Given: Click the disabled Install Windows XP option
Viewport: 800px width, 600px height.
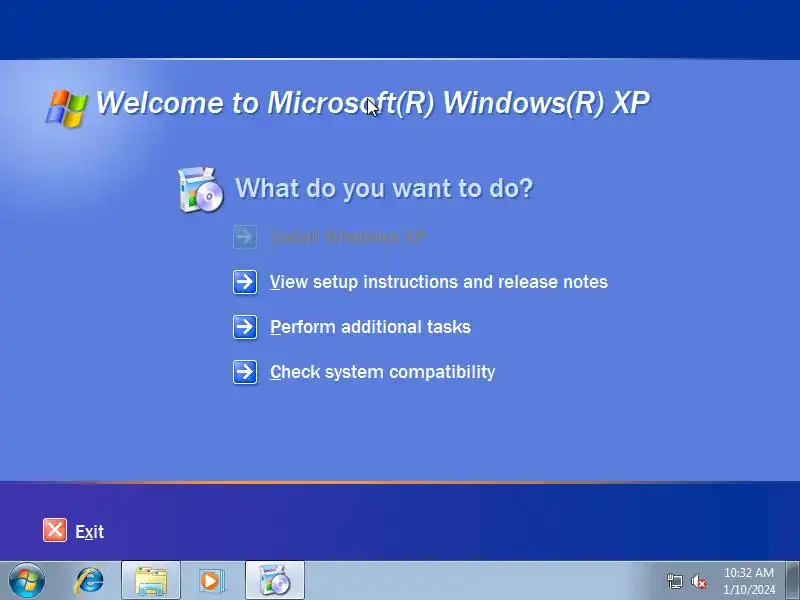Looking at the screenshot, I should [x=348, y=237].
